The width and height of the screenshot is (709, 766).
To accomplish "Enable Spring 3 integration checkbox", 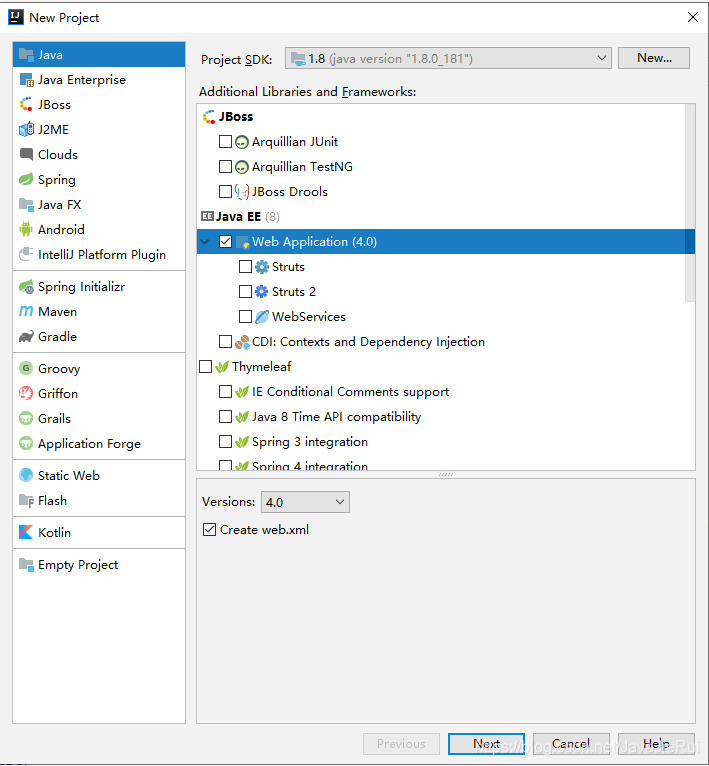I will pos(225,442).
